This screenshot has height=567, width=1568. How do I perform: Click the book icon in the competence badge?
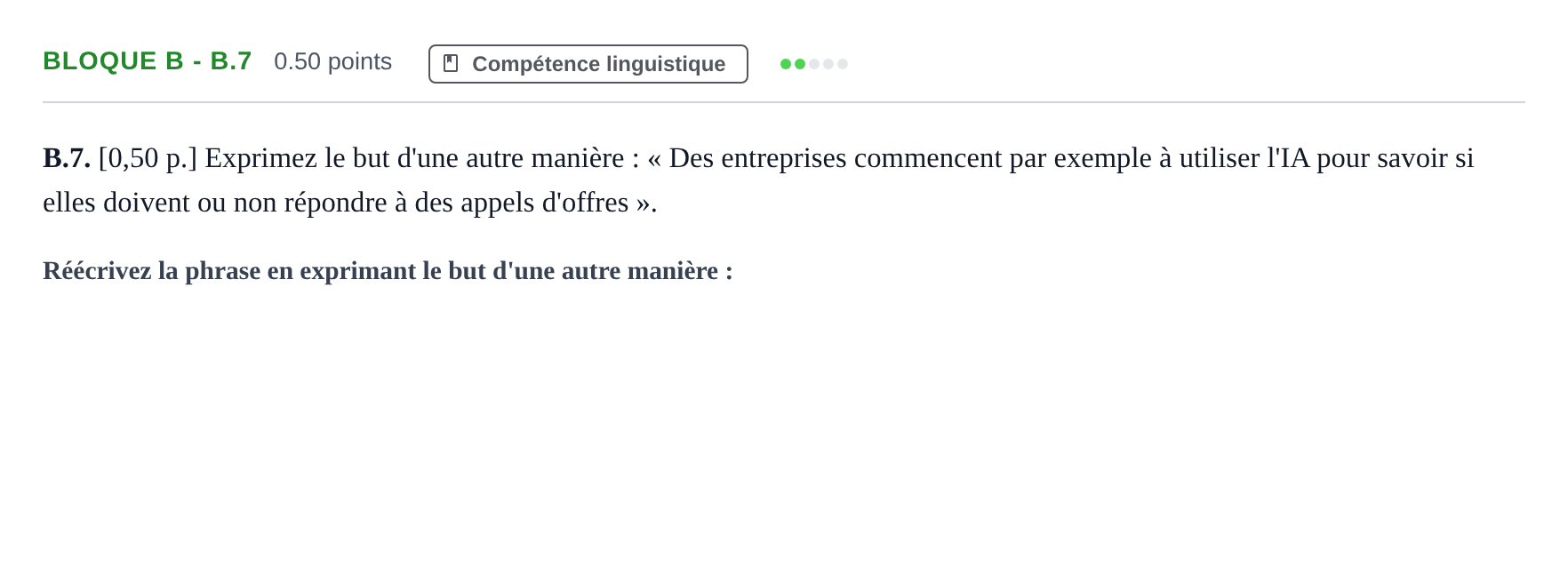coord(451,63)
